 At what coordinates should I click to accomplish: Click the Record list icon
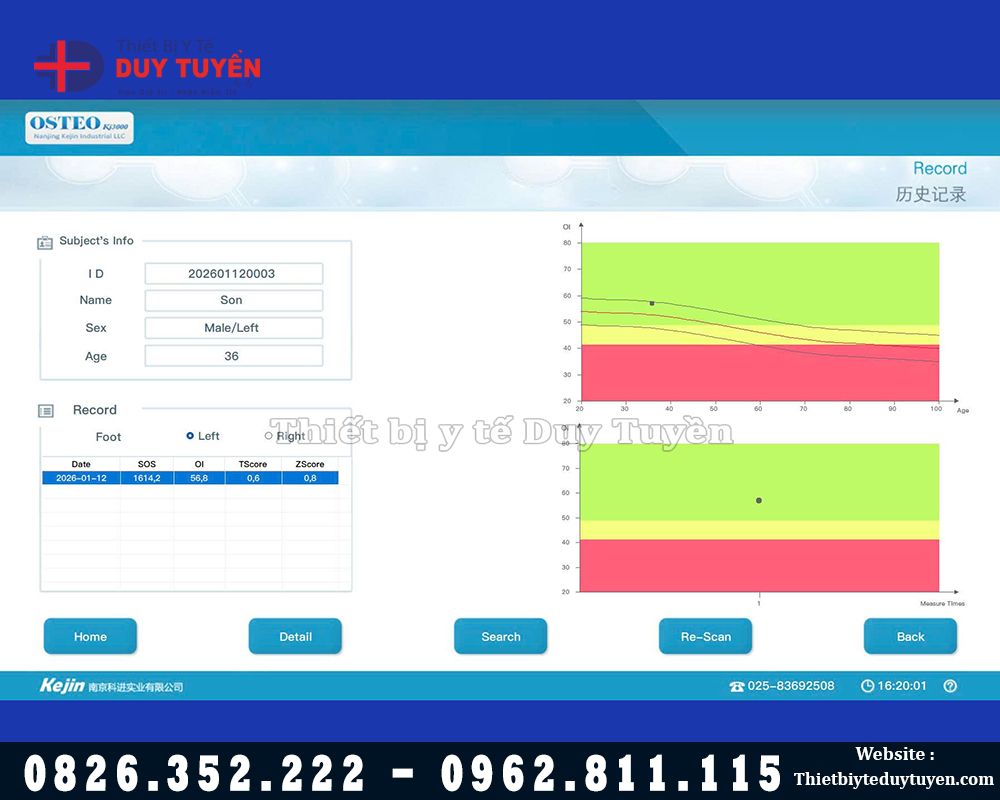pos(45,411)
